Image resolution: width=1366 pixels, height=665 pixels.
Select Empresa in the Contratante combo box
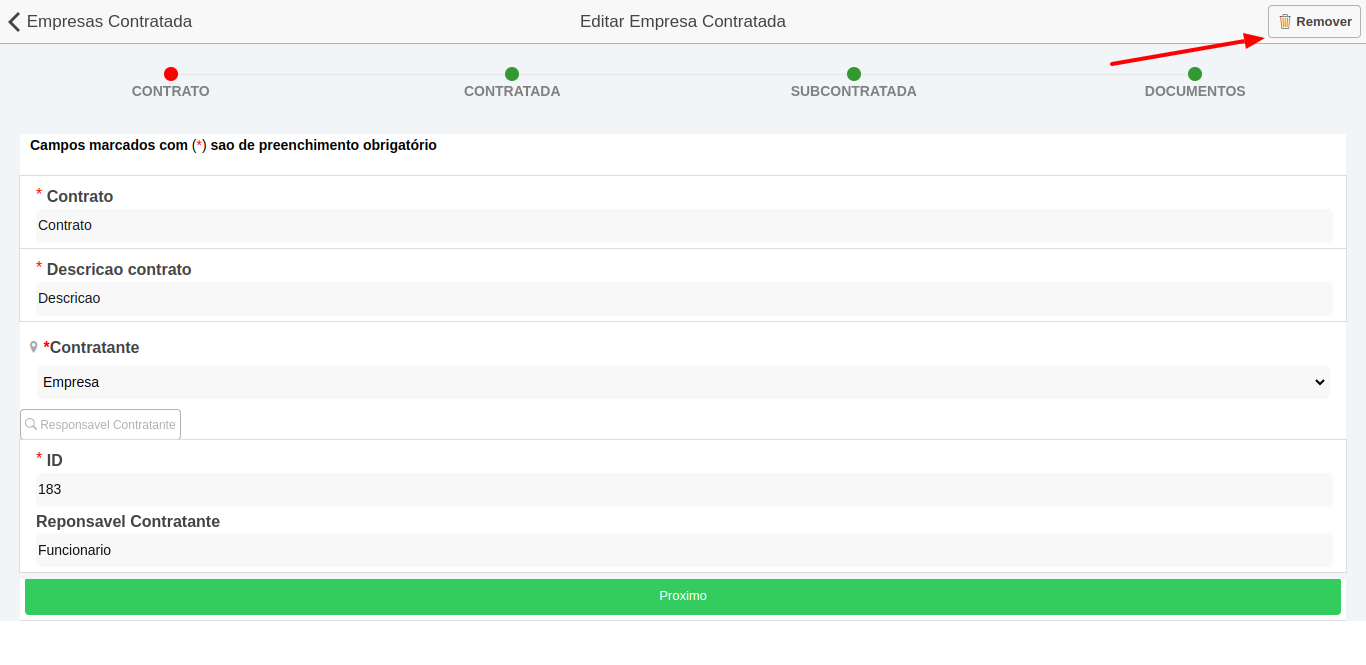coord(683,382)
